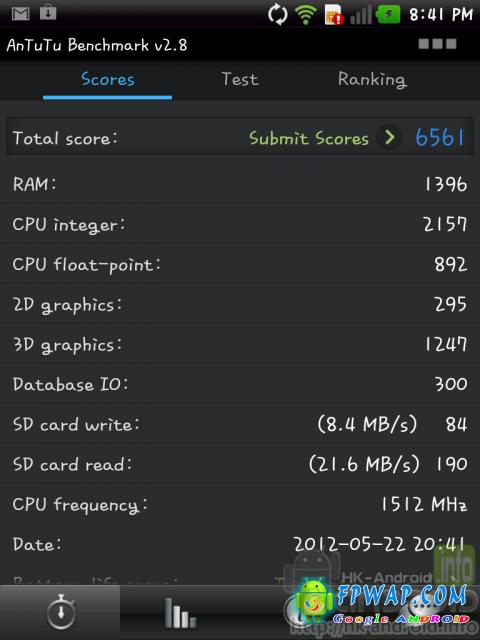Click the arrow next to Submit Scores
480x640 pixels.
[389, 138]
